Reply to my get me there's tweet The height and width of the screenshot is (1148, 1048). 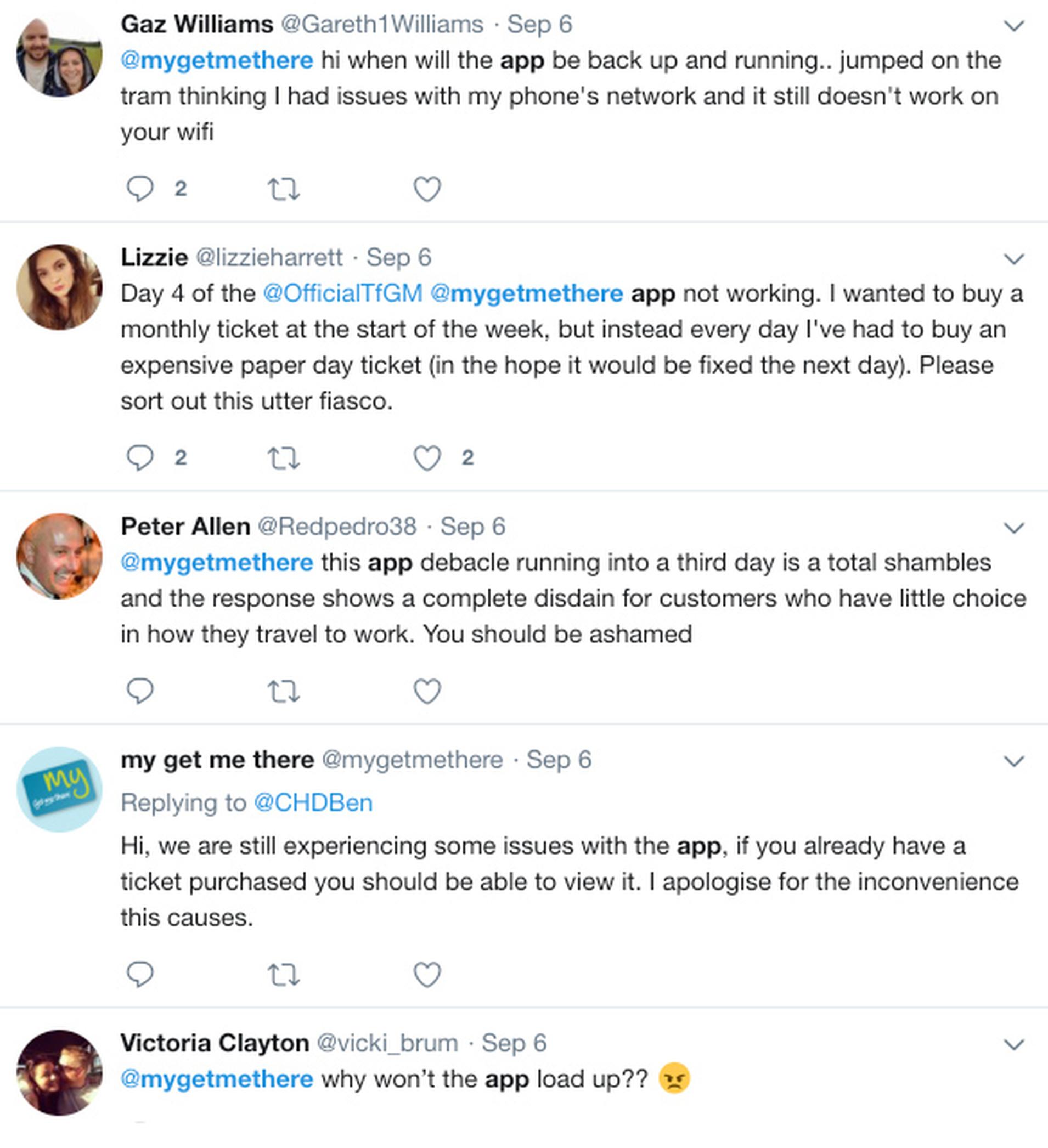(x=139, y=974)
